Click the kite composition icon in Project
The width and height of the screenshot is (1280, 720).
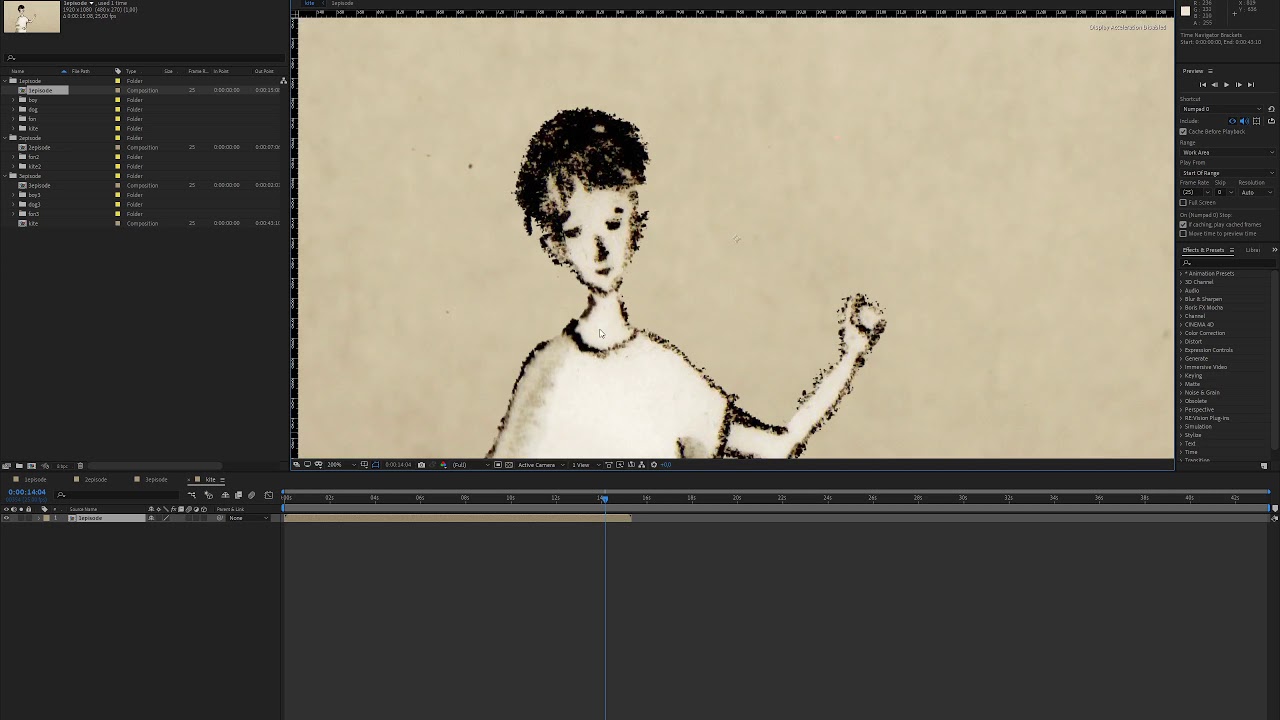22,223
